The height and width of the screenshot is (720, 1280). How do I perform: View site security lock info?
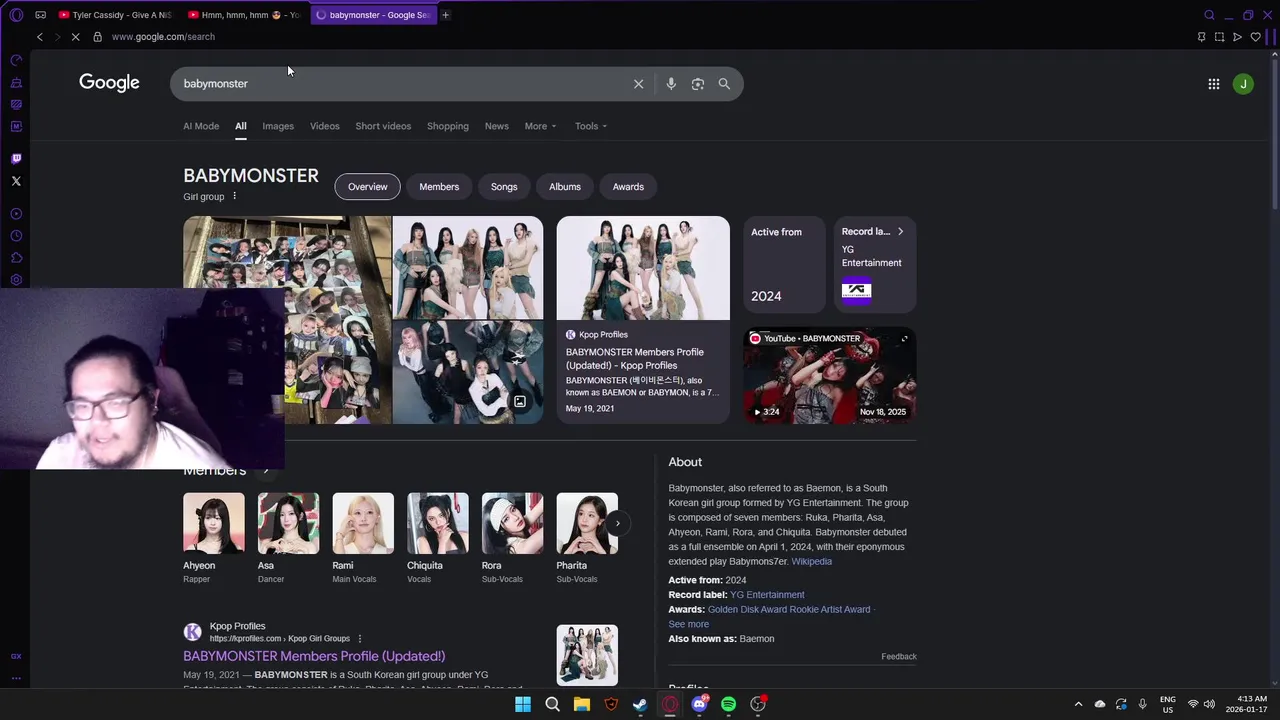(97, 37)
